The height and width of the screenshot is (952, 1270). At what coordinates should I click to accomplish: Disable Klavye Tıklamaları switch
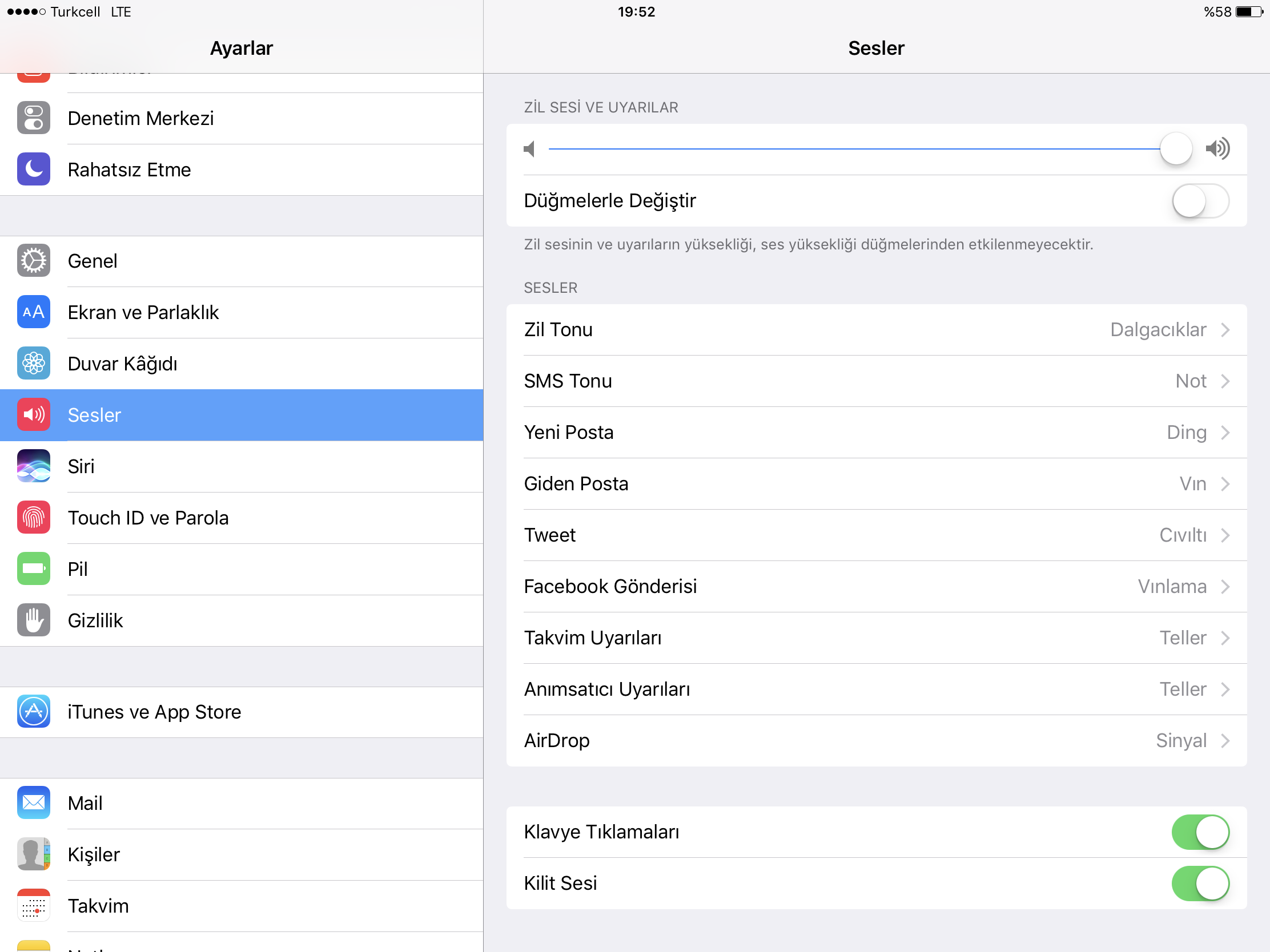pyautogui.click(x=1200, y=832)
